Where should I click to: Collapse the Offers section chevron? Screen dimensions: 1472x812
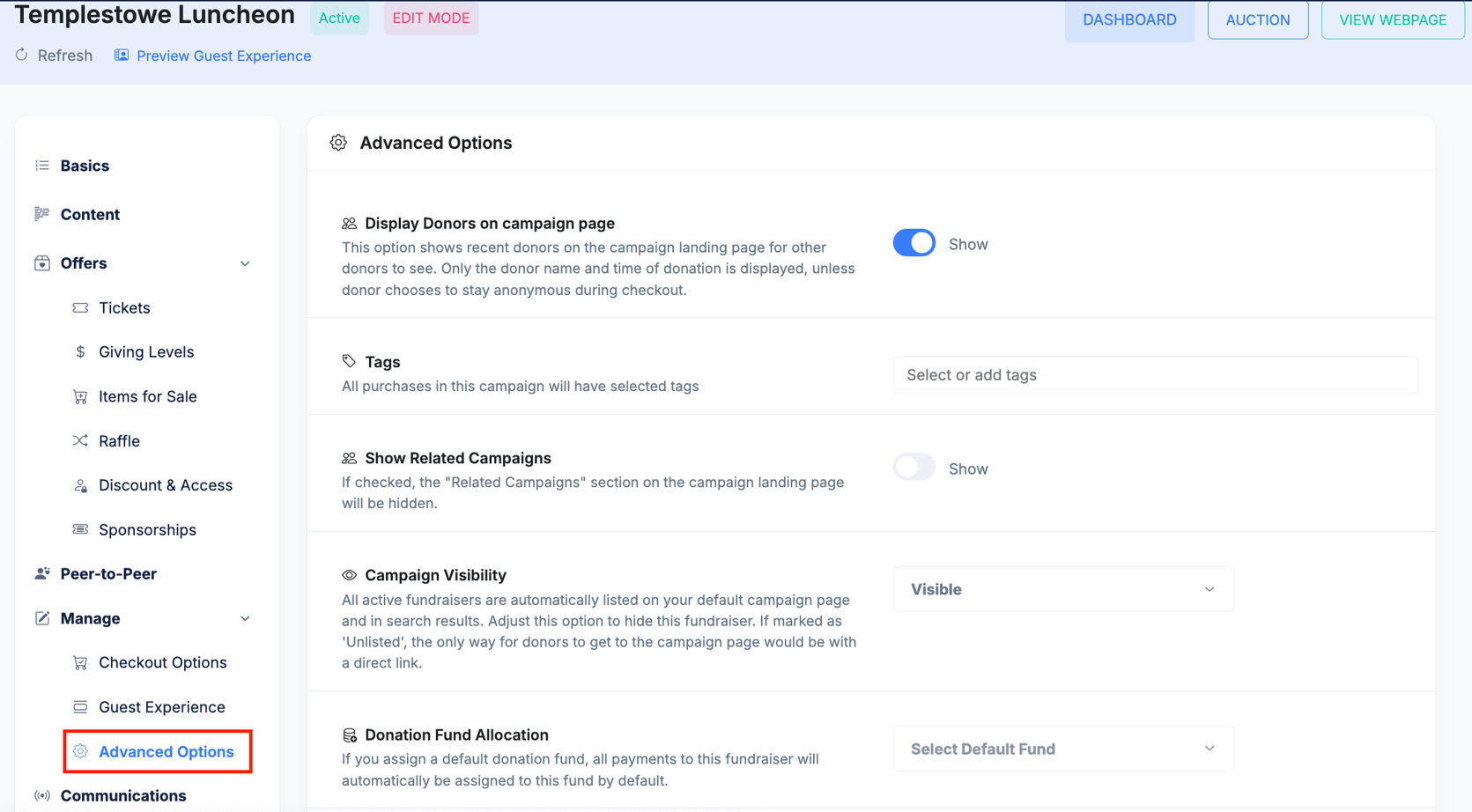[x=245, y=263]
